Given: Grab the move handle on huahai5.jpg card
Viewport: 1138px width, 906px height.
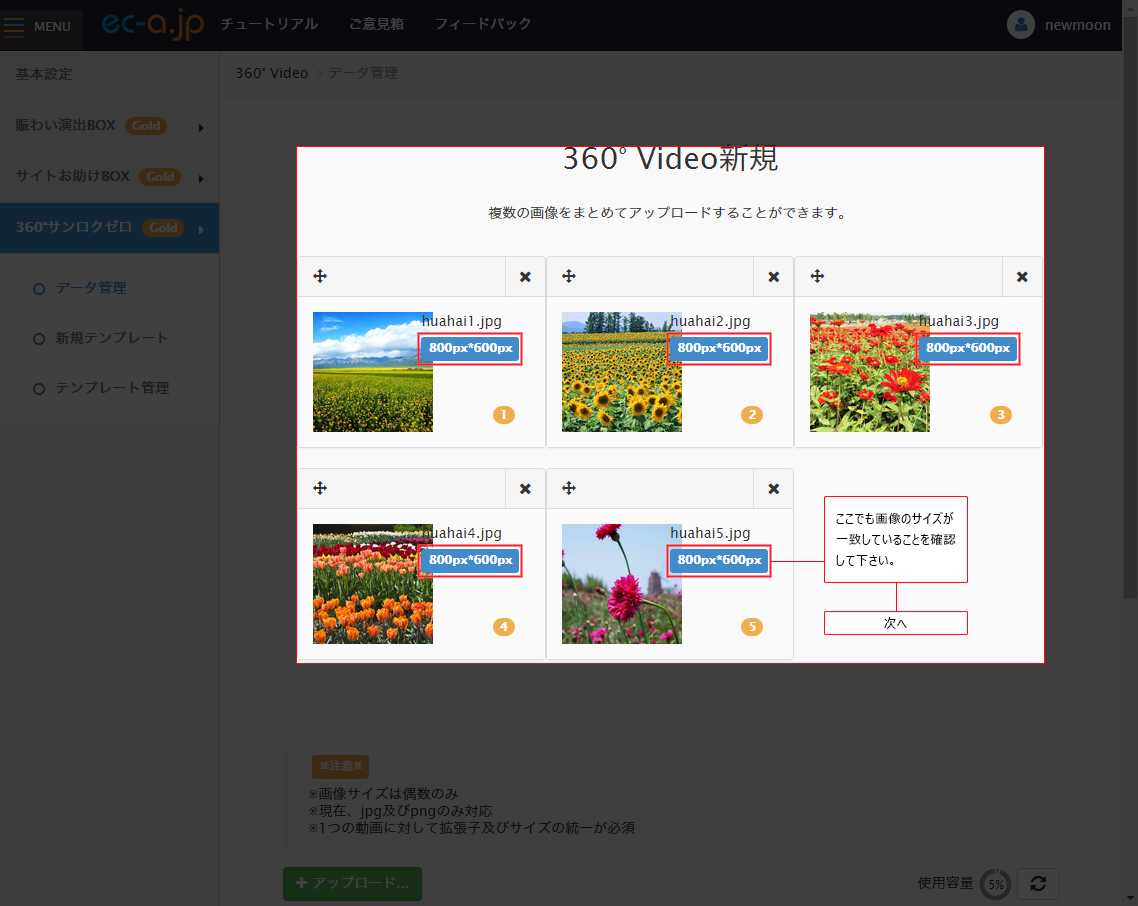Looking at the screenshot, I should click(569, 488).
